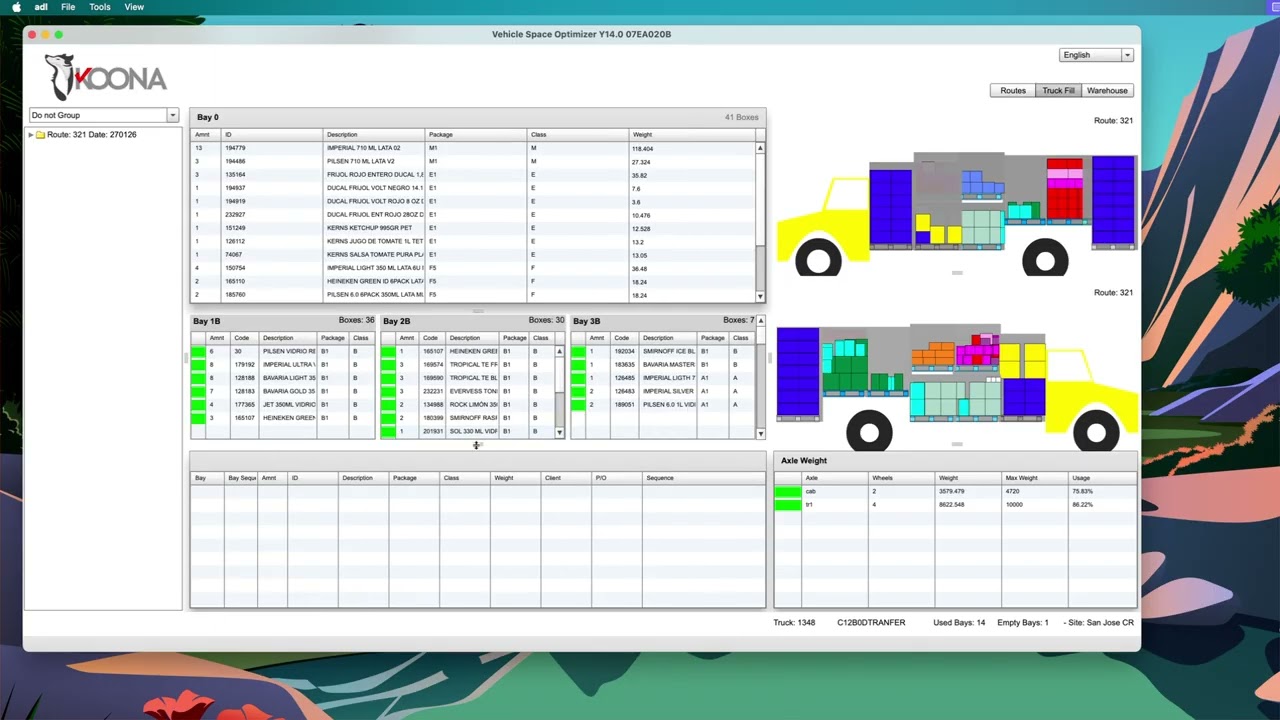Sort Bay 0 table by ID column
Image resolution: width=1280 pixels, height=720 pixels.
coord(272,134)
